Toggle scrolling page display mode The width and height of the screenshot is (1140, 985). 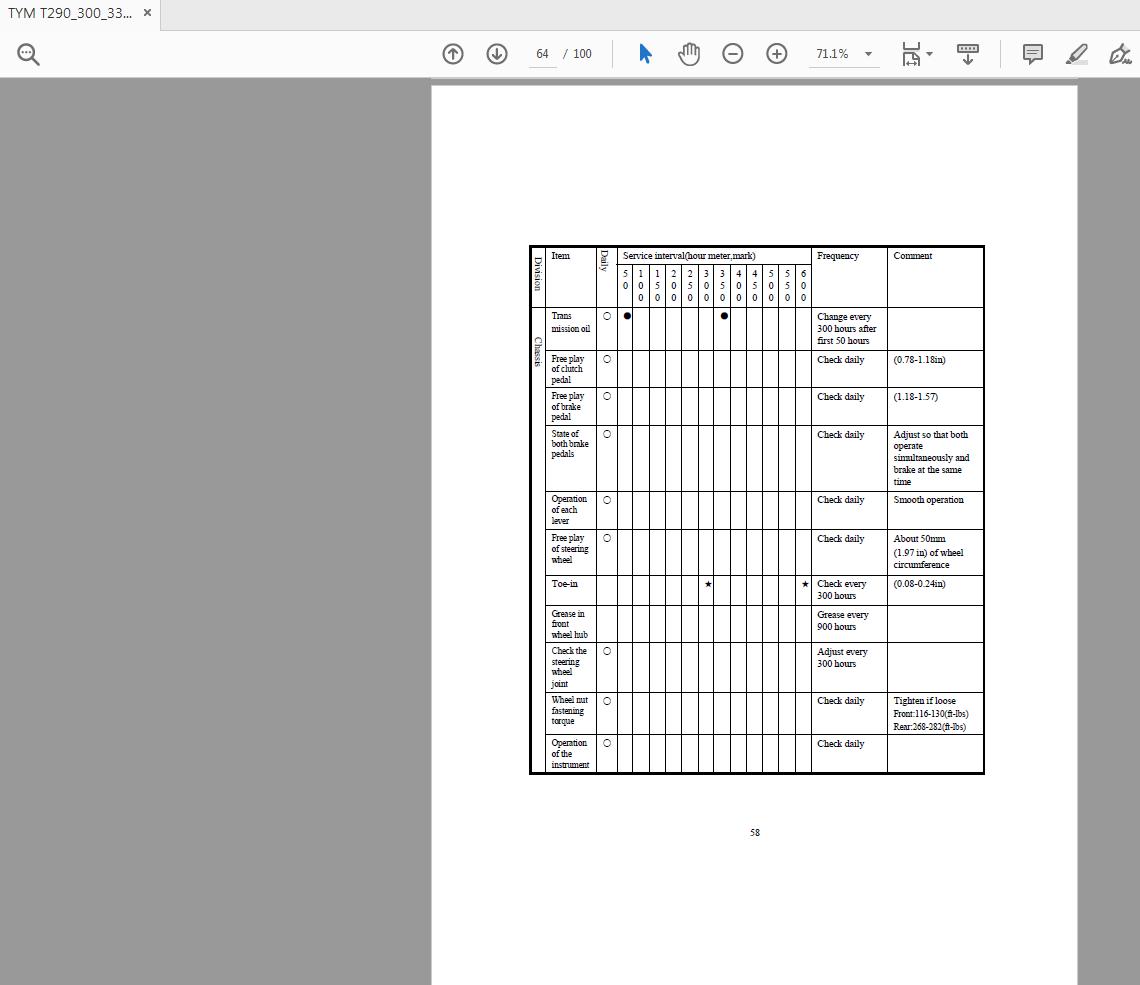[x=963, y=54]
